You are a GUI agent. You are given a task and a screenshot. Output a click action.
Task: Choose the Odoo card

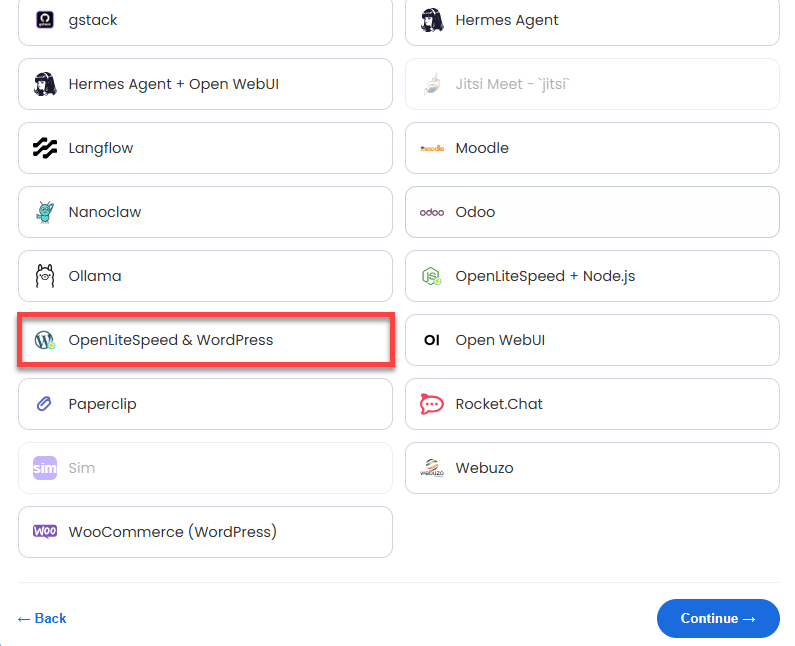tap(592, 212)
